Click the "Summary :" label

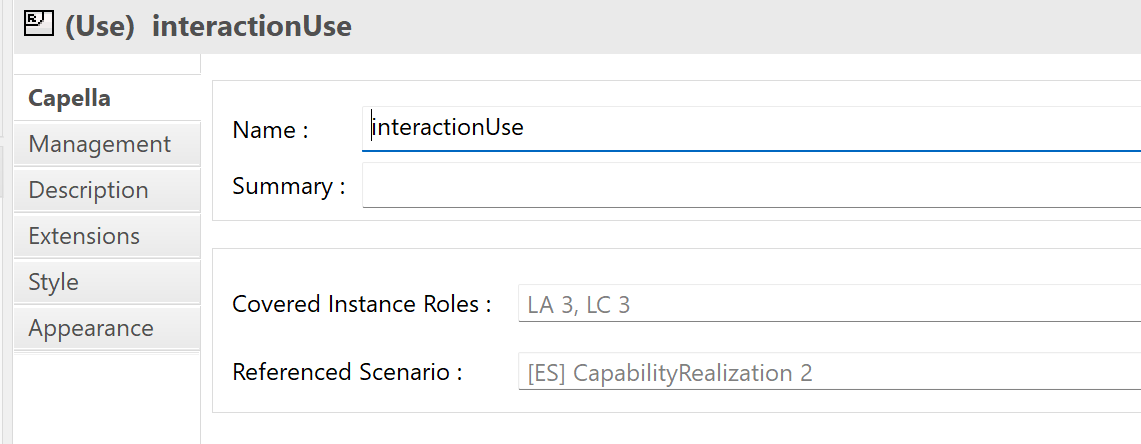click(x=288, y=186)
